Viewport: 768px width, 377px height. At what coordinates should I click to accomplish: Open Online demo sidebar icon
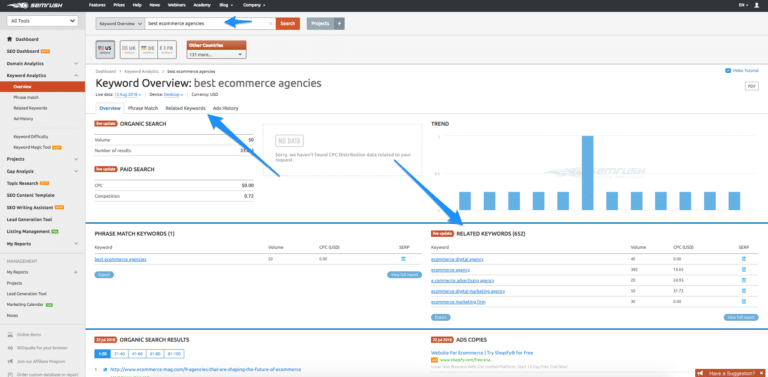point(10,335)
